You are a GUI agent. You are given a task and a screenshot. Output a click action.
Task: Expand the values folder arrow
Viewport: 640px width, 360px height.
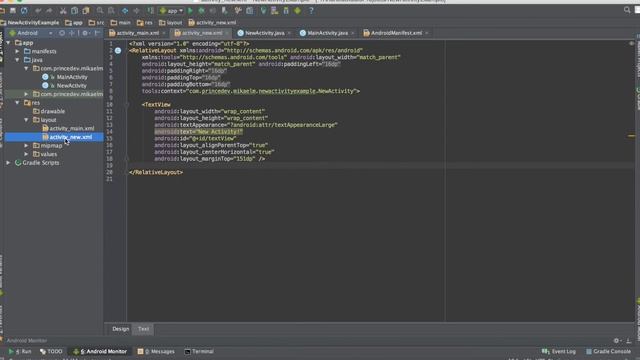tap(27, 154)
